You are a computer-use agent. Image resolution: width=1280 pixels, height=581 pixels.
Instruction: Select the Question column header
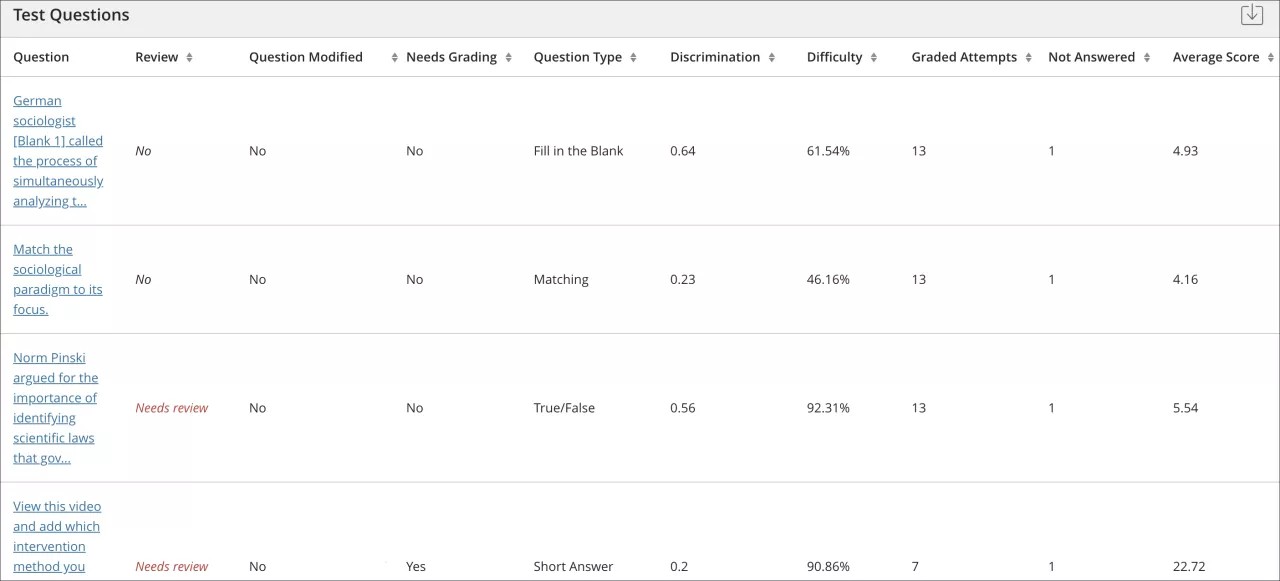pyautogui.click(x=41, y=57)
